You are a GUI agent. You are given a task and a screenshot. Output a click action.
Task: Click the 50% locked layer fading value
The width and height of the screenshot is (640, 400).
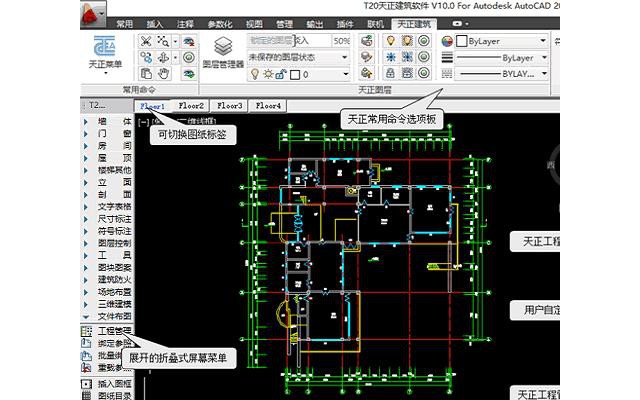[341, 41]
